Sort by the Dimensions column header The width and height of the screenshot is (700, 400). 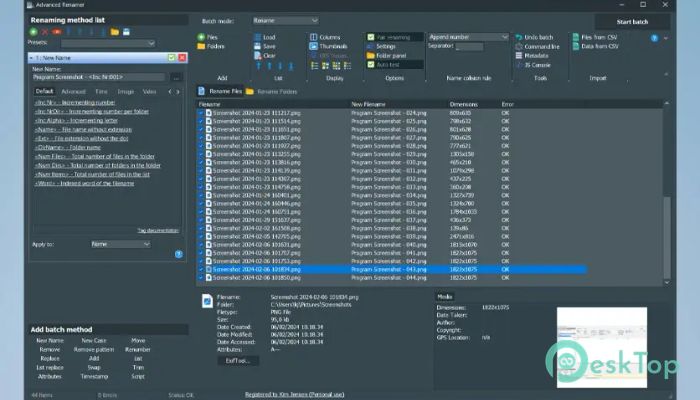point(463,104)
